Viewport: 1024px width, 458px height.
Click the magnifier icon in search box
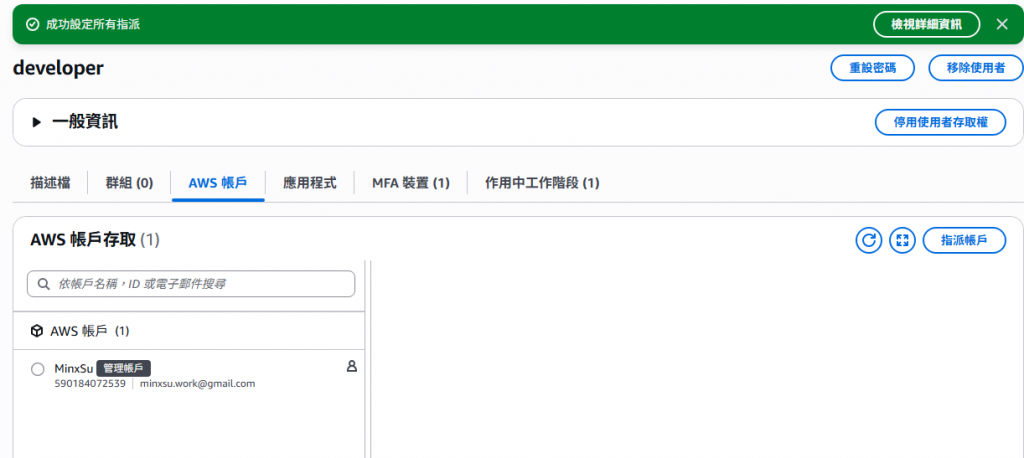44,284
